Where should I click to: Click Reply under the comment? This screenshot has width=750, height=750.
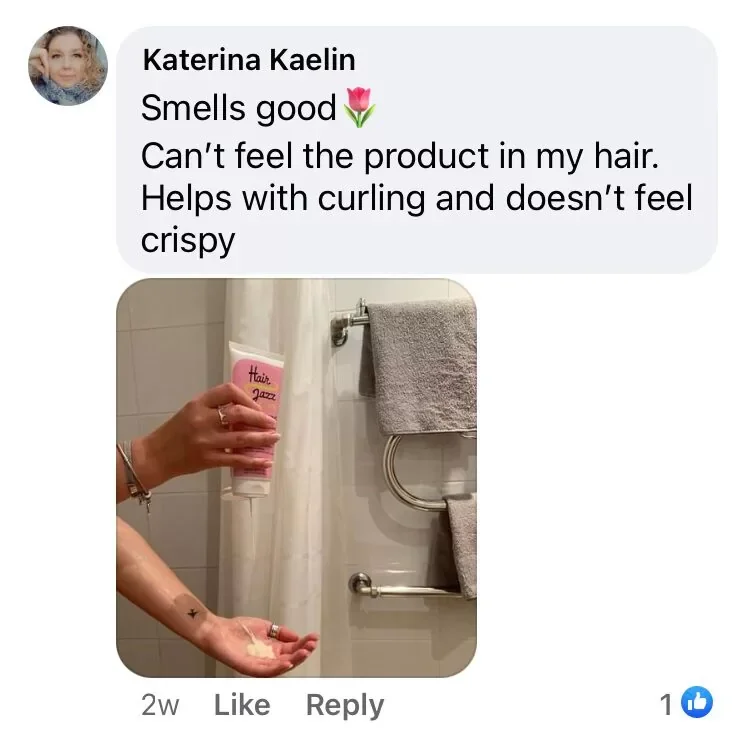[345, 706]
